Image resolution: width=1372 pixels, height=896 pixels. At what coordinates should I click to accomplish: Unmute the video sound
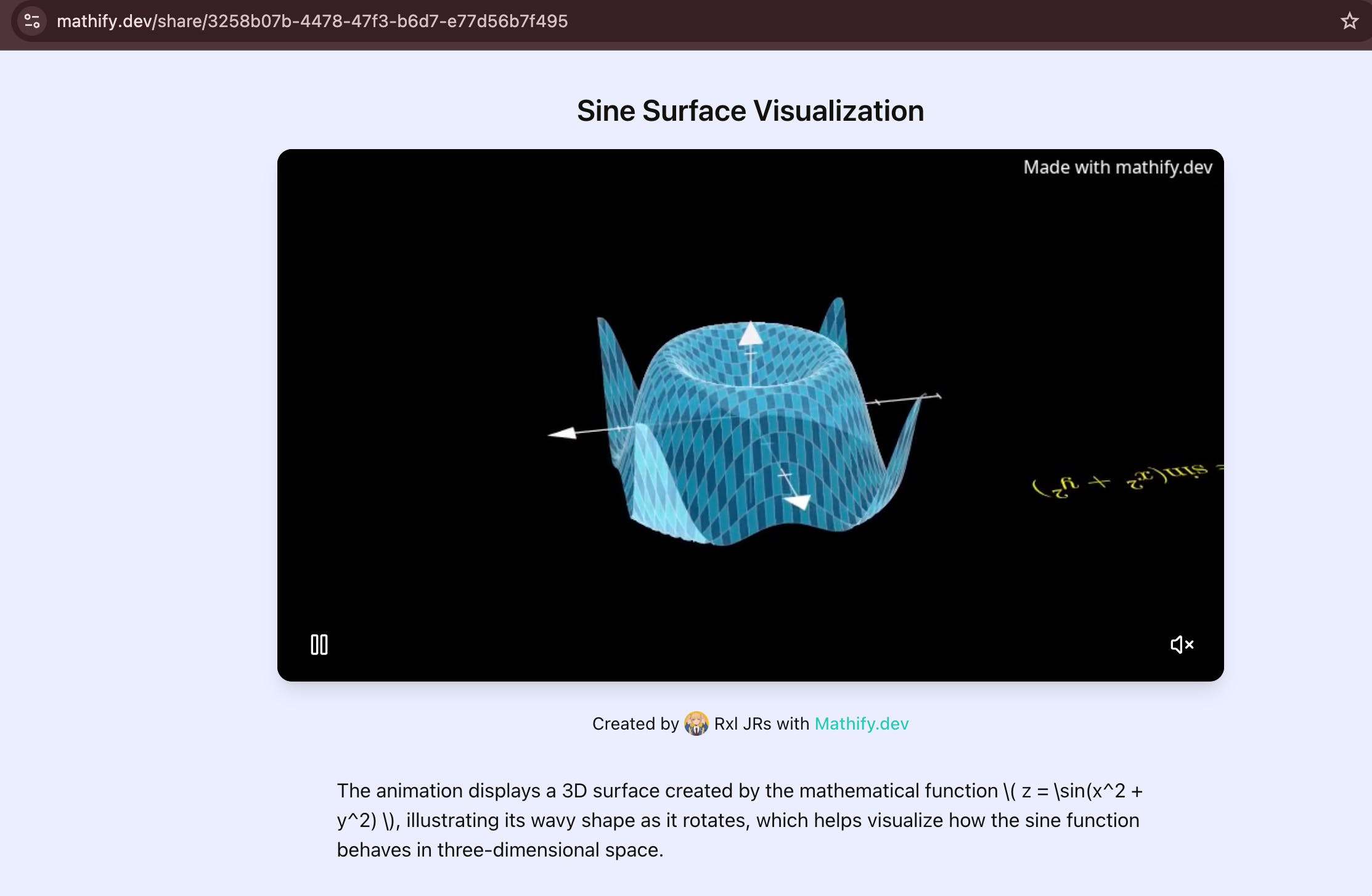[x=1182, y=645]
